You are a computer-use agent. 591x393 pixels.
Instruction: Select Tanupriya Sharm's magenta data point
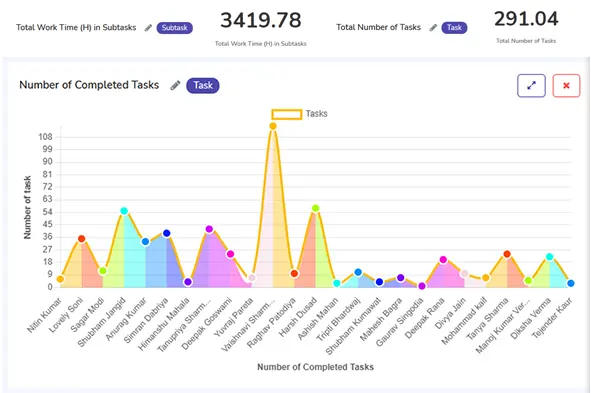pos(209,229)
